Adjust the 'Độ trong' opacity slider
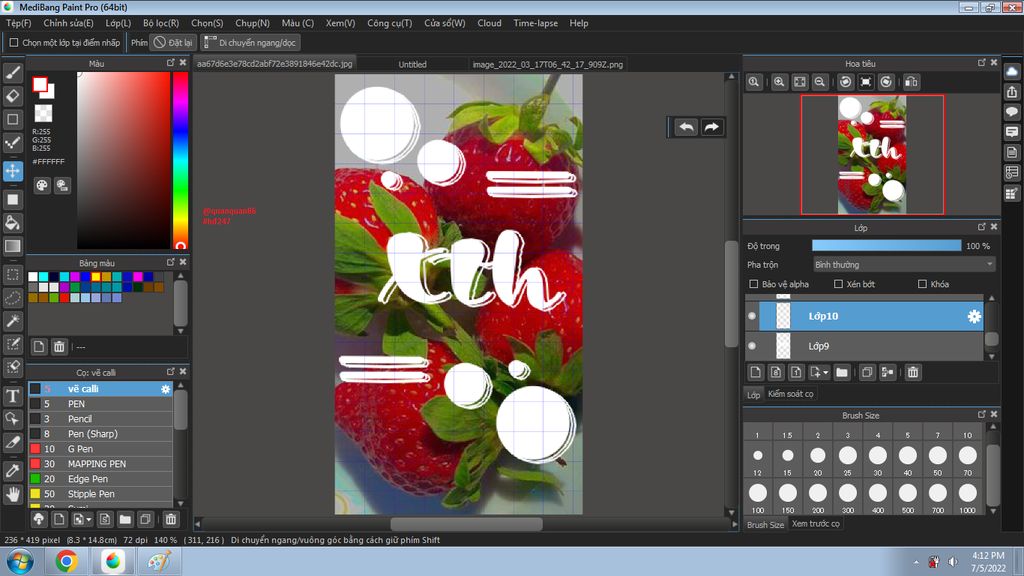The height and width of the screenshot is (576, 1024). tap(886, 246)
